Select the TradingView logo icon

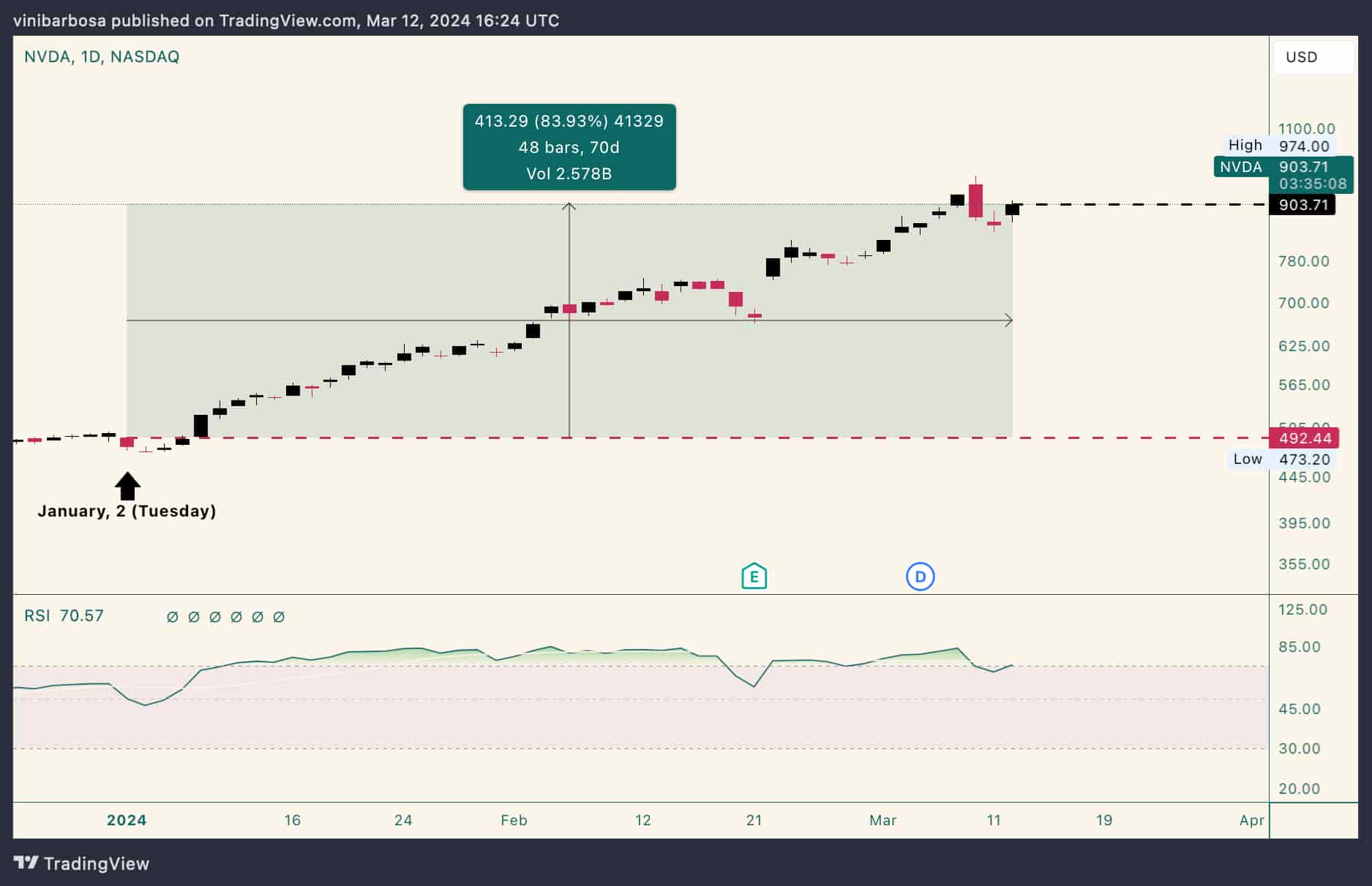(x=25, y=863)
